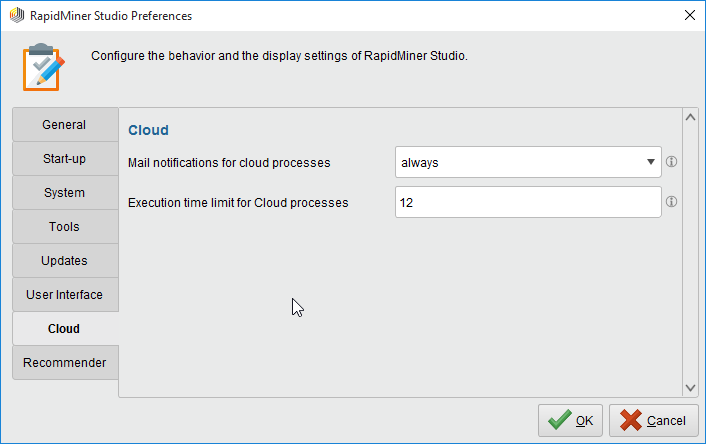Open the Start-up tab
Screen dimensions: 706x444
coord(65,159)
